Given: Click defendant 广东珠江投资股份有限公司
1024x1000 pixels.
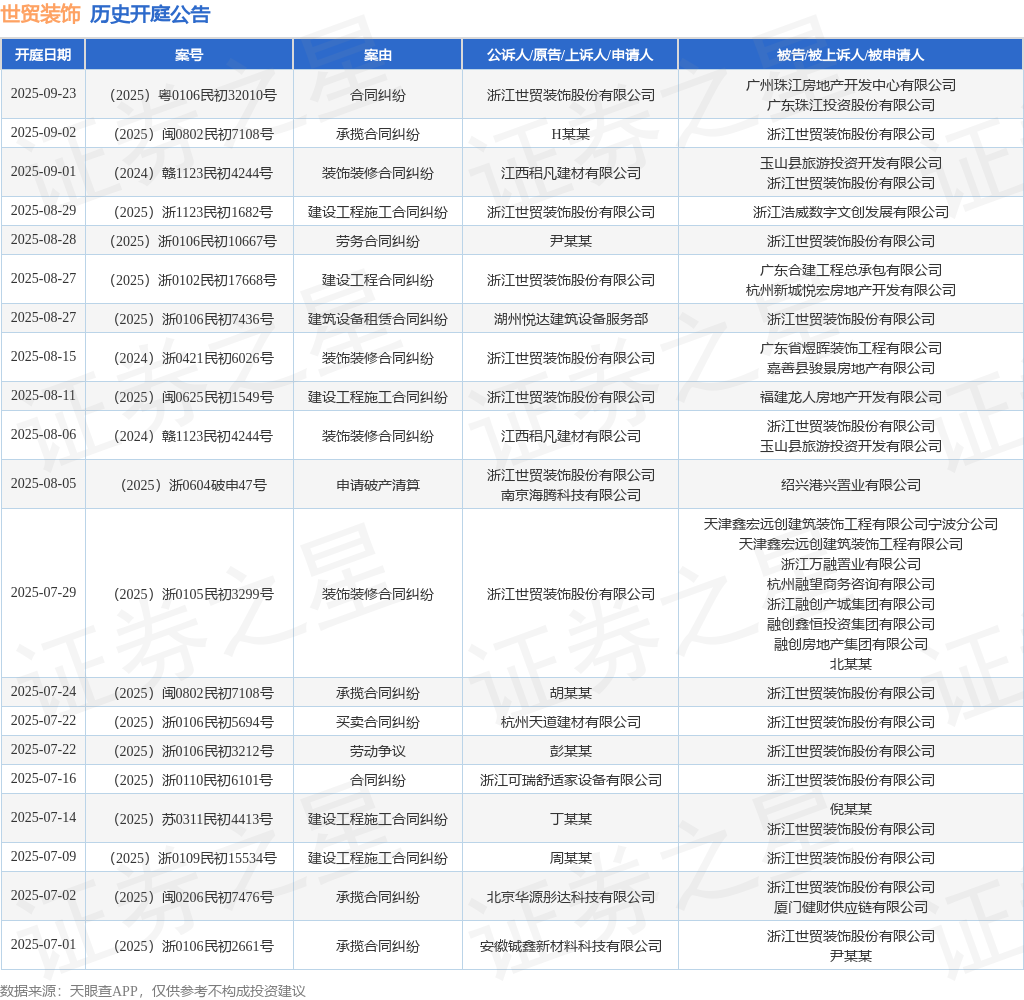Looking at the screenshot, I should (x=850, y=105).
